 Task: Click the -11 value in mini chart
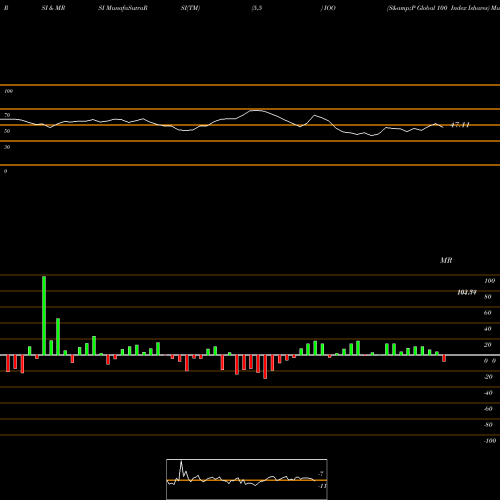(x=322, y=486)
